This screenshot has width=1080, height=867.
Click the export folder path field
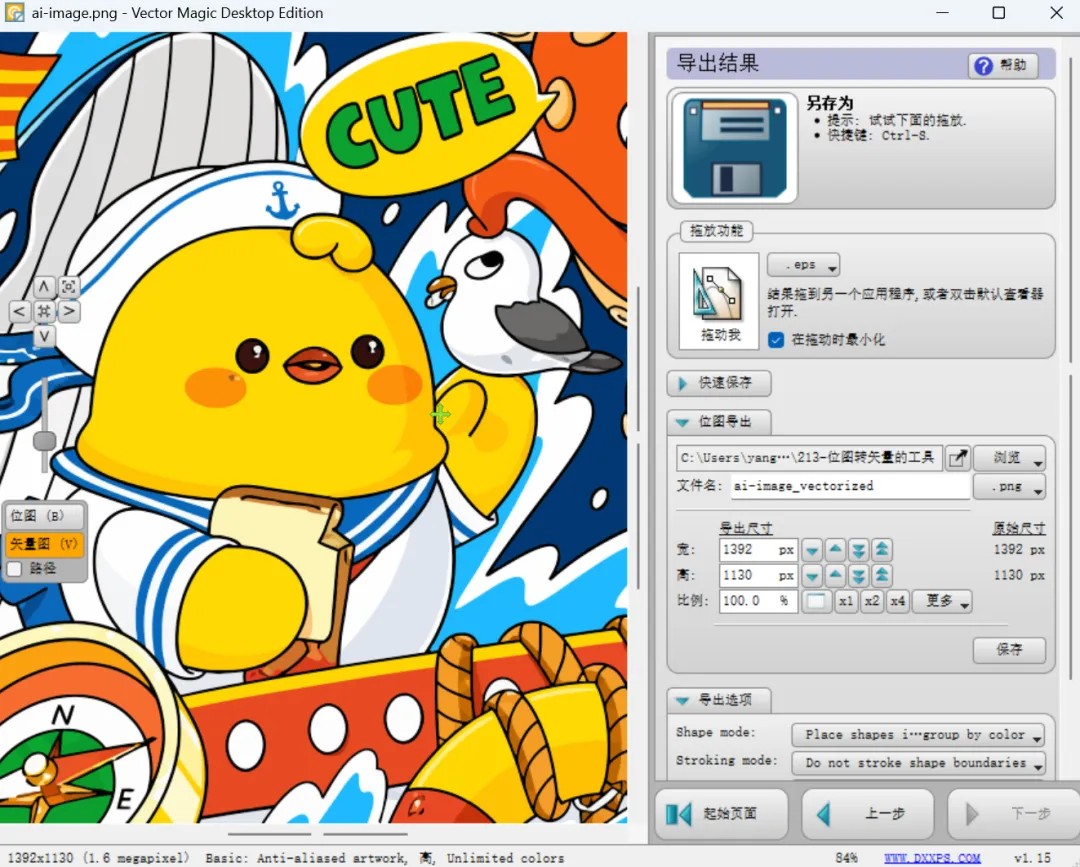tap(809, 458)
